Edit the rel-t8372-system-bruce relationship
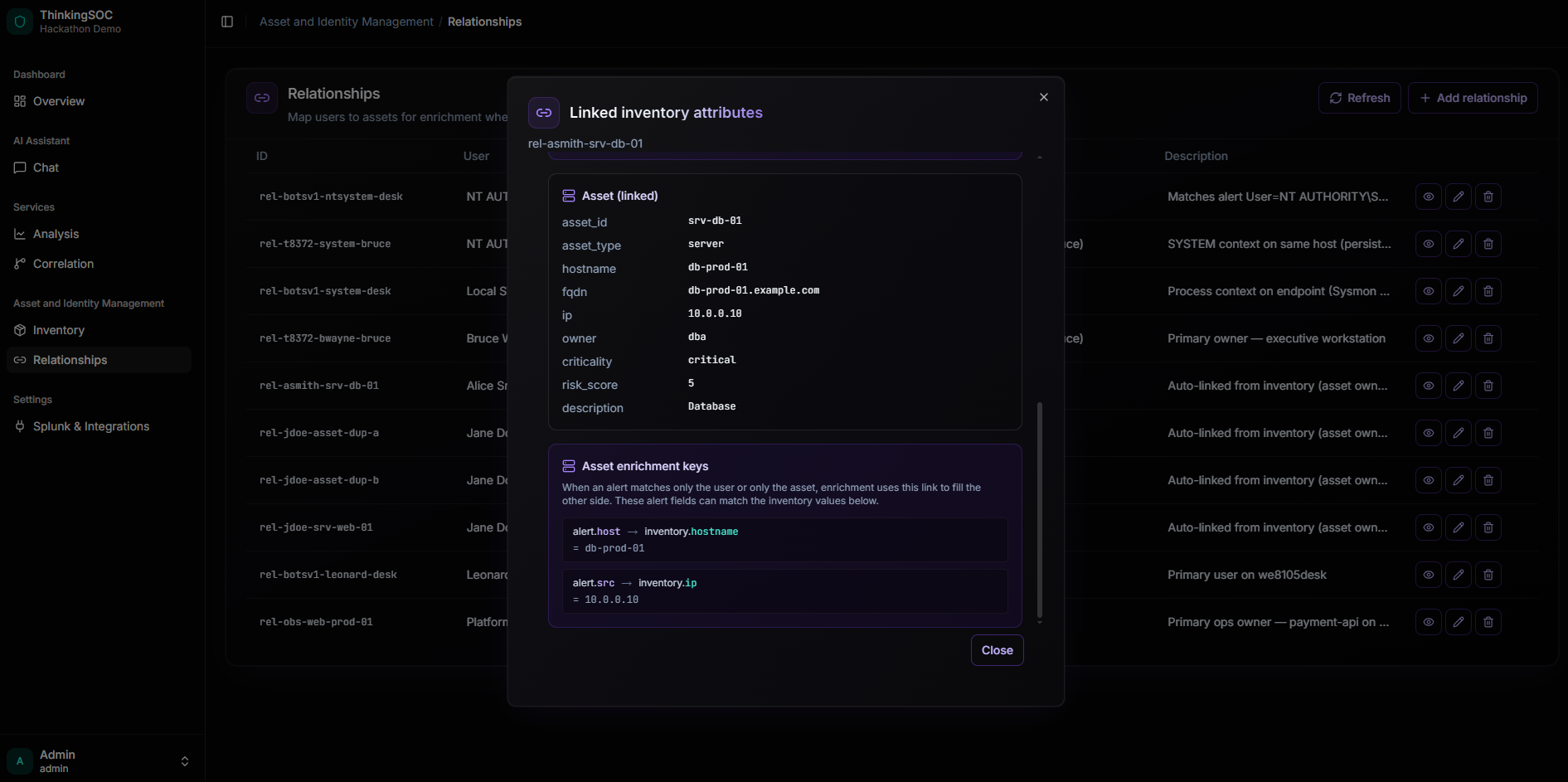1568x782 pixels. (x=1459, y=244)
